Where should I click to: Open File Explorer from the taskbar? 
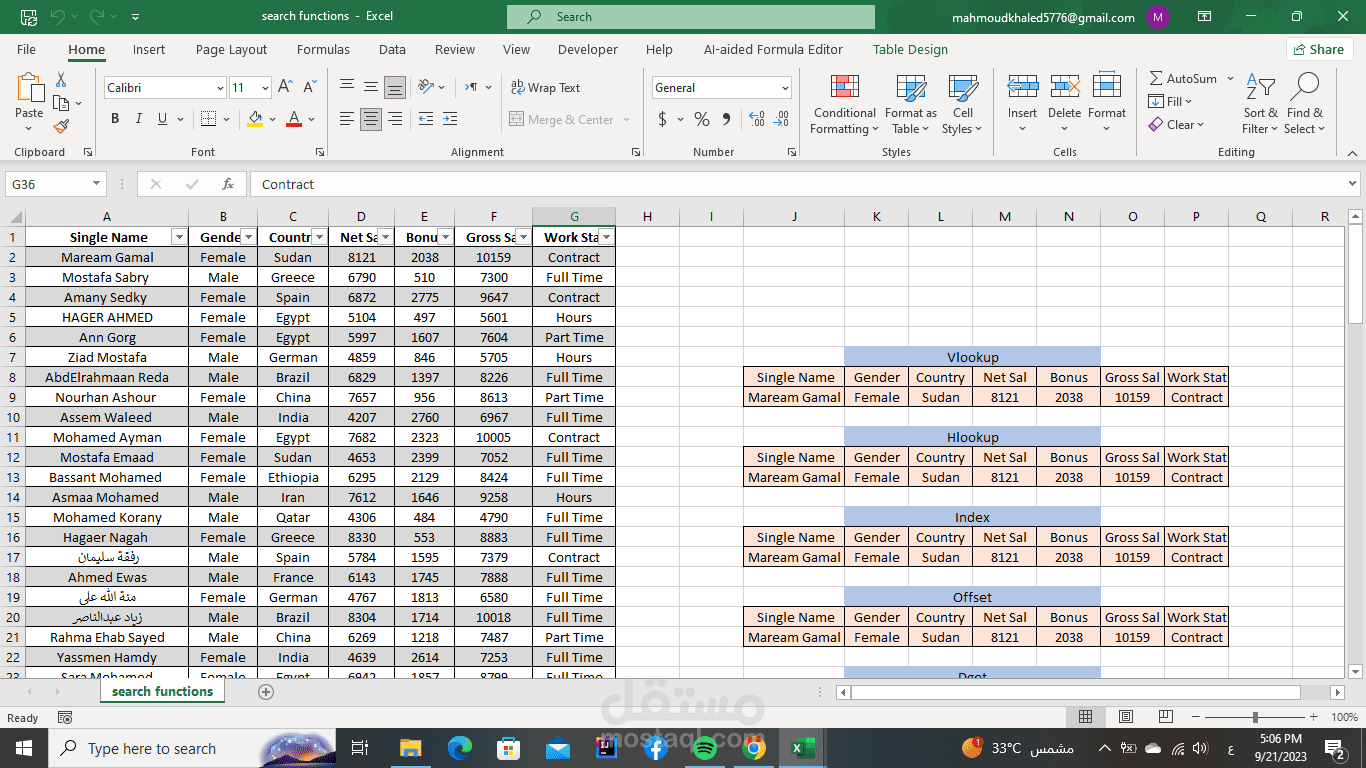pos(410,748)
